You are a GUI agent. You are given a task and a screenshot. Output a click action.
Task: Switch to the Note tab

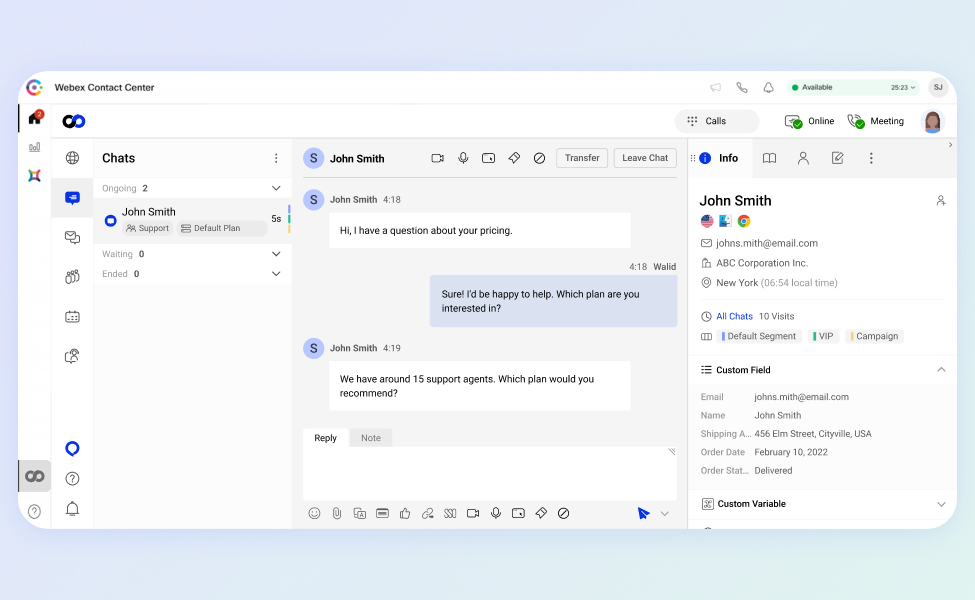coord(371,438)
